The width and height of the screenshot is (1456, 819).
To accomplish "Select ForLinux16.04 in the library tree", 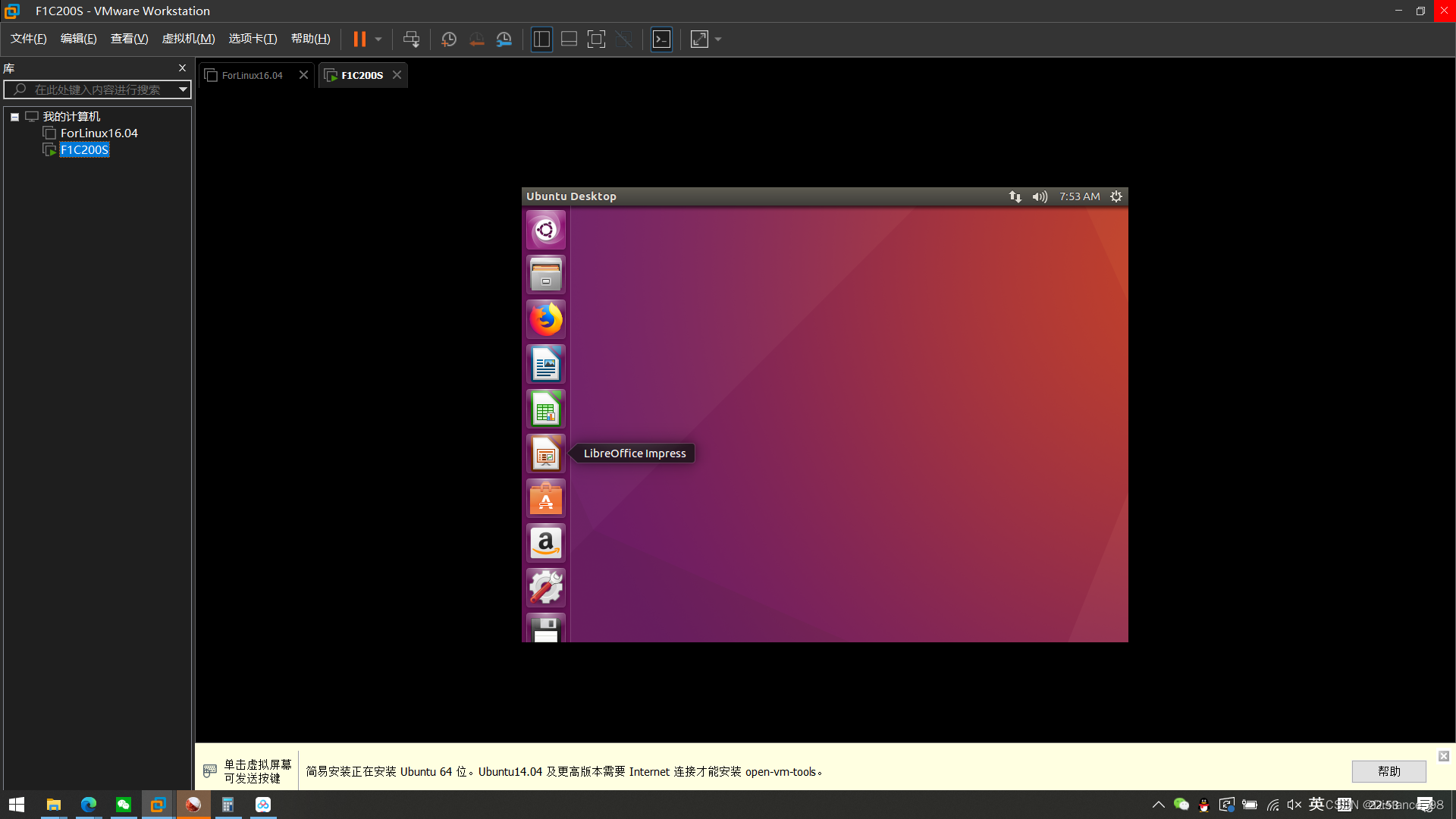I will point(99,133).
